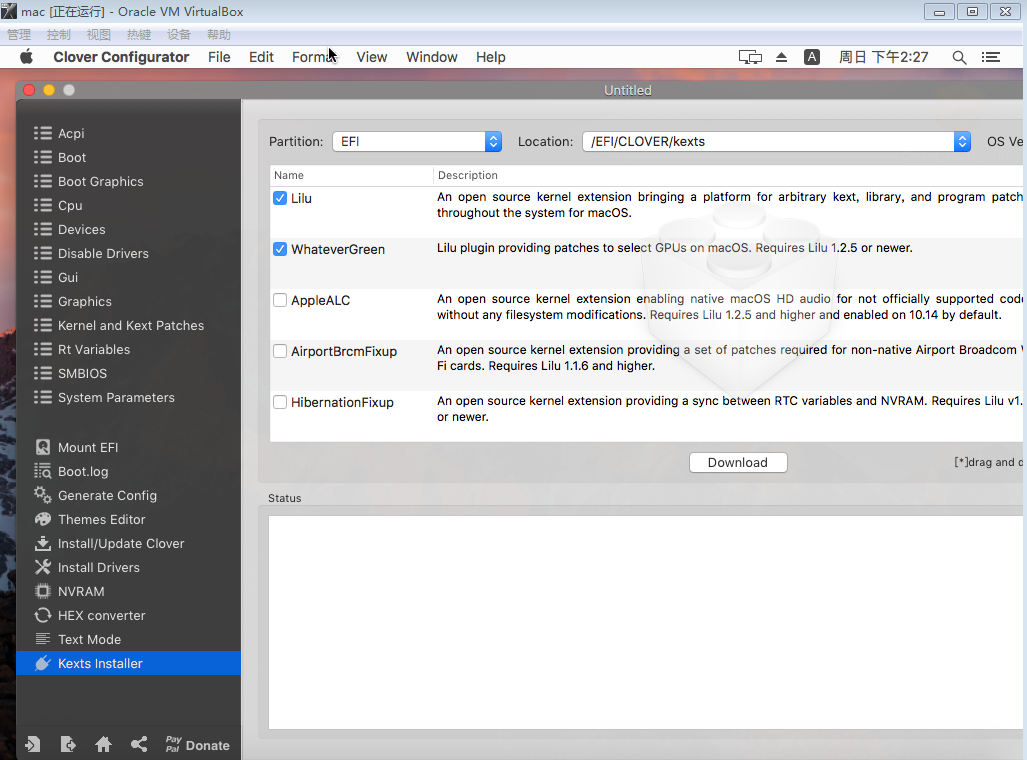This screenshot has height=760, width=1027.
Task: Uncheck the WhateverGreen kext checkbox
Action: pyautogui.click(x=280, y=249)
